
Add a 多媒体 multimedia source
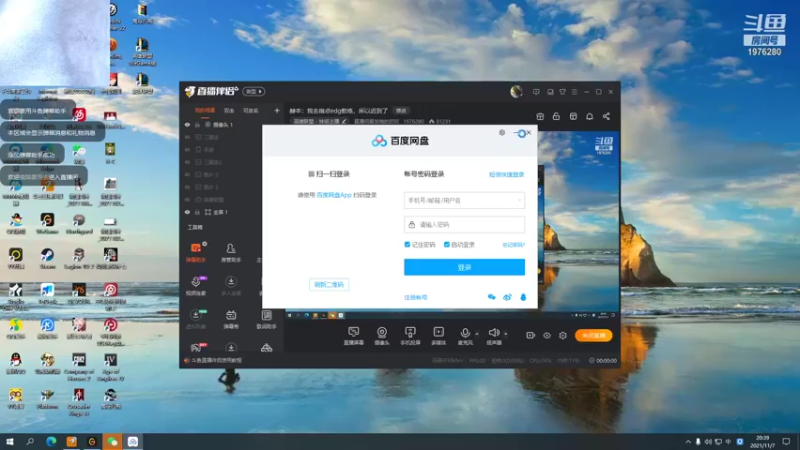point(438,336)
